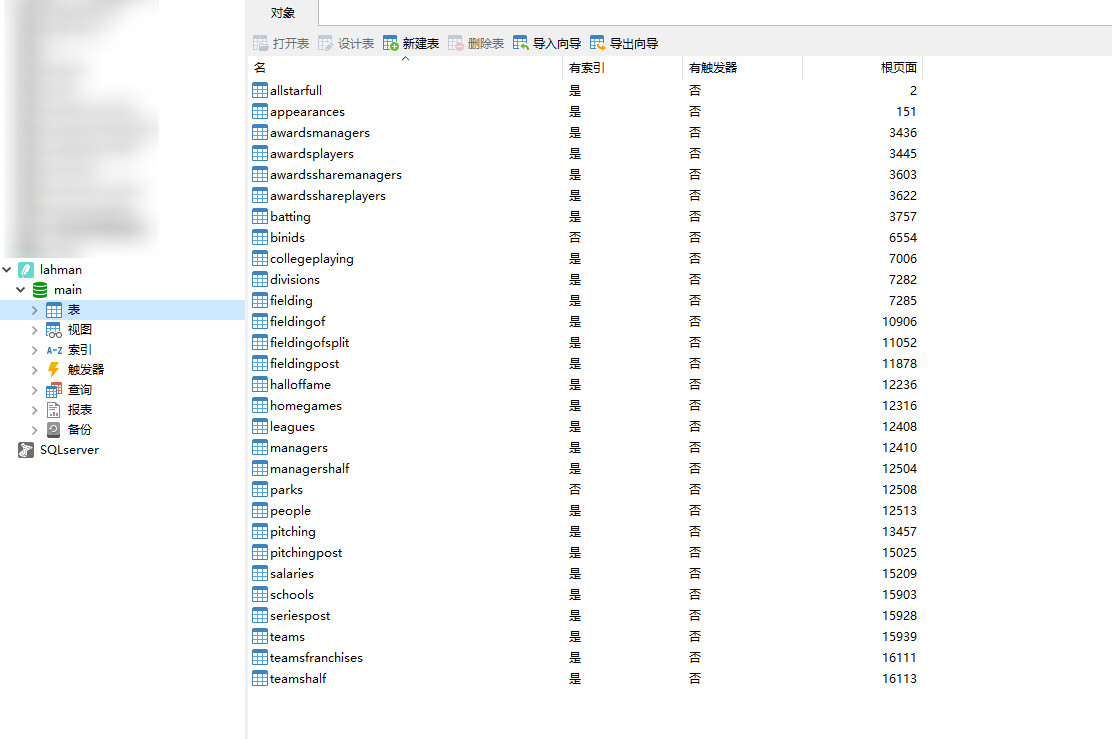This screenshot has height=739, width=1112.
Task: Select the parks table name
Action: (x=287, y=489)
